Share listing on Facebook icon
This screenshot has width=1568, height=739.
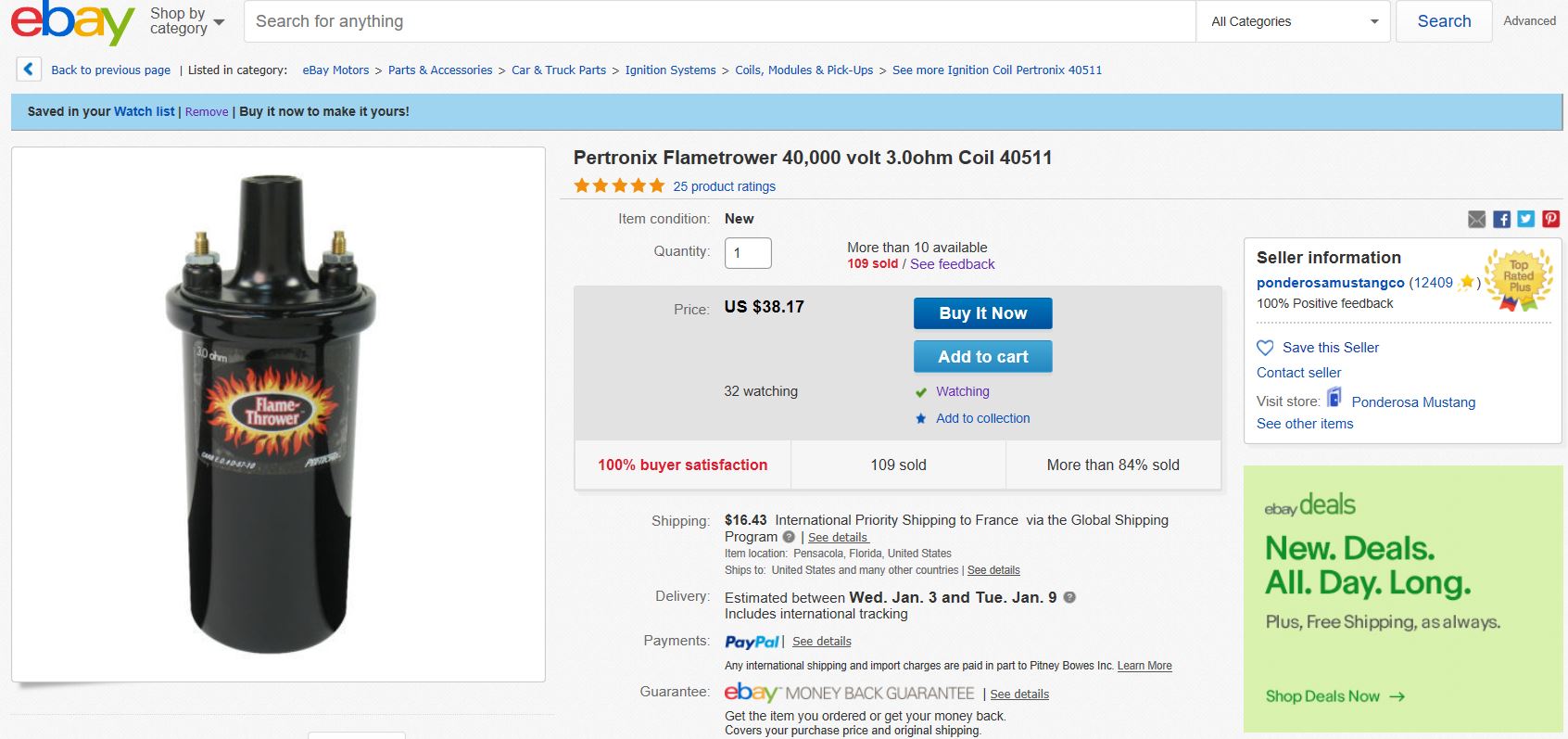[1502, 219]
